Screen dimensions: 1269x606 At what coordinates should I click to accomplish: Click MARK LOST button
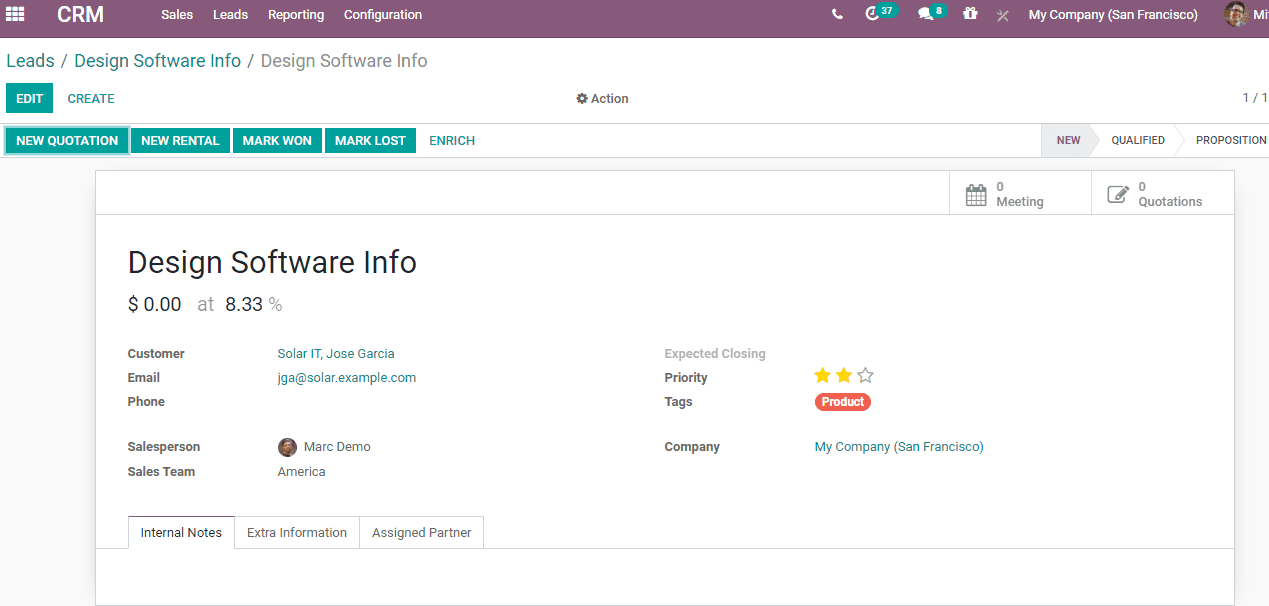tap(370, 141)
